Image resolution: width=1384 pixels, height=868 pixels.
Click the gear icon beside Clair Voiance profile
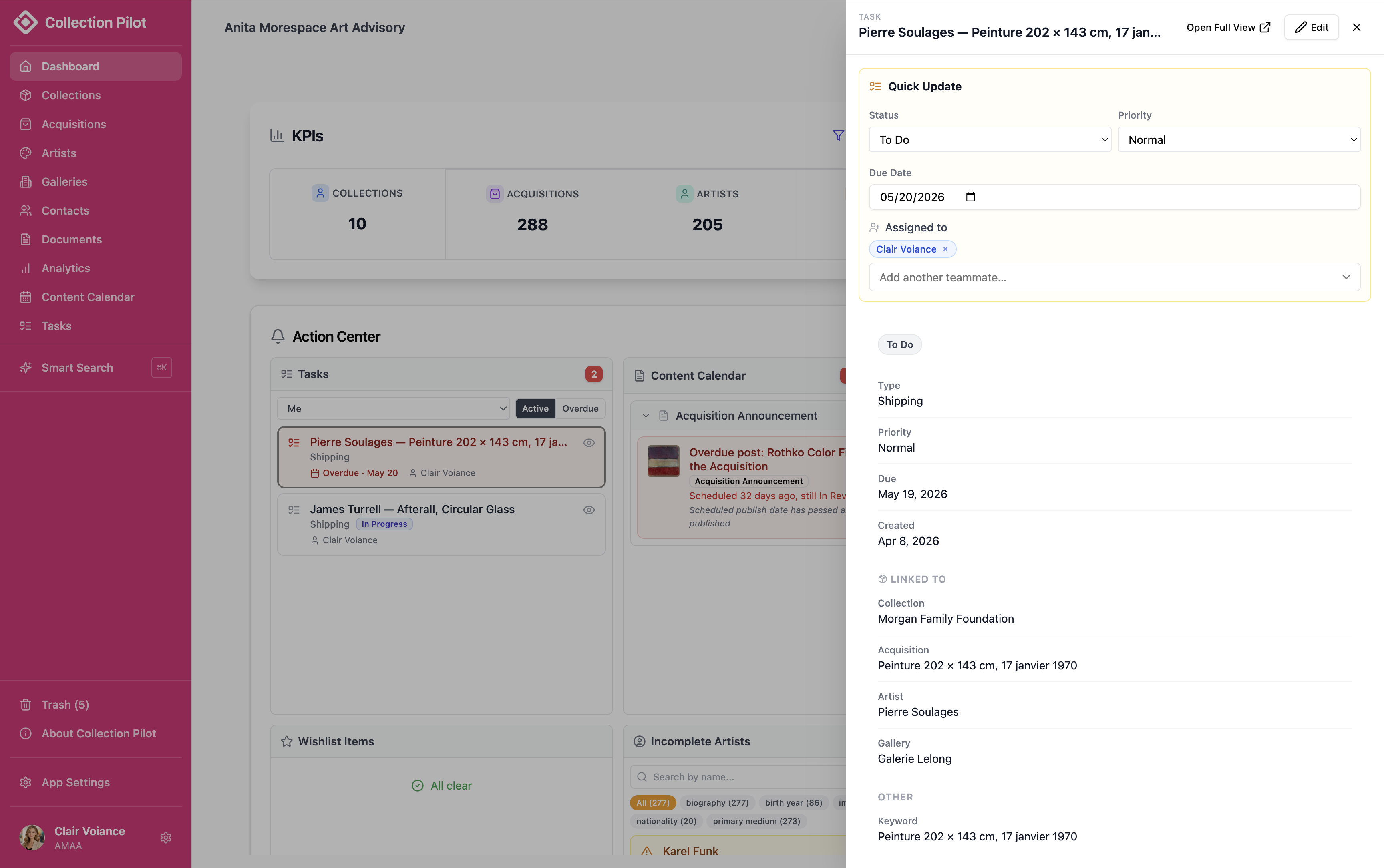pos(166,838)
